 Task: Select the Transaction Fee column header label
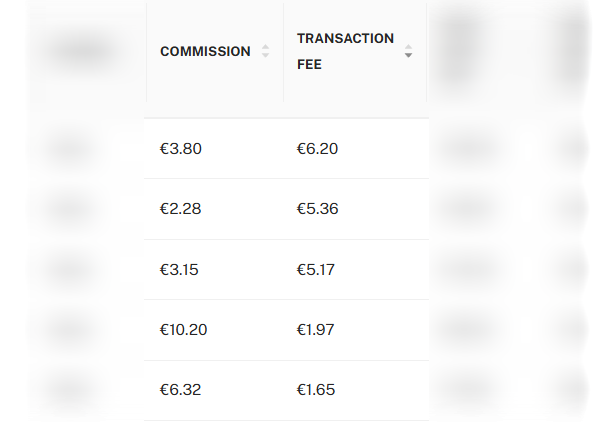345,51
